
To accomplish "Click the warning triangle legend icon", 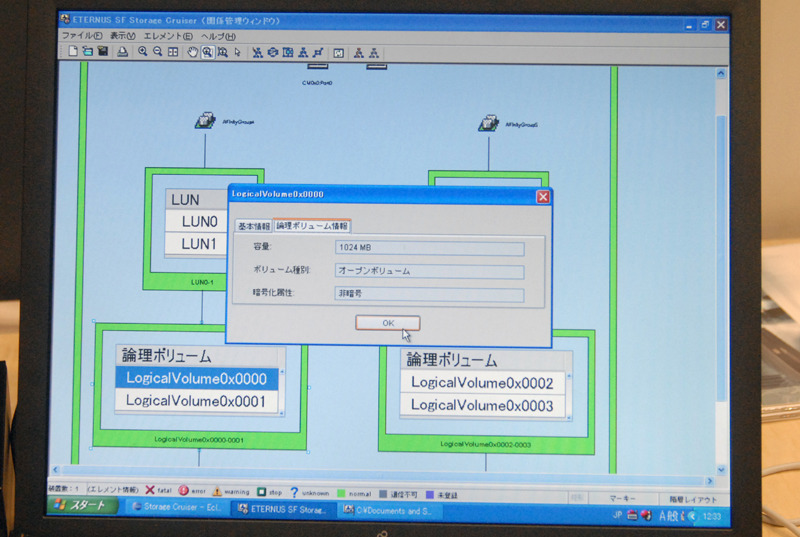I will click(217, 491).
